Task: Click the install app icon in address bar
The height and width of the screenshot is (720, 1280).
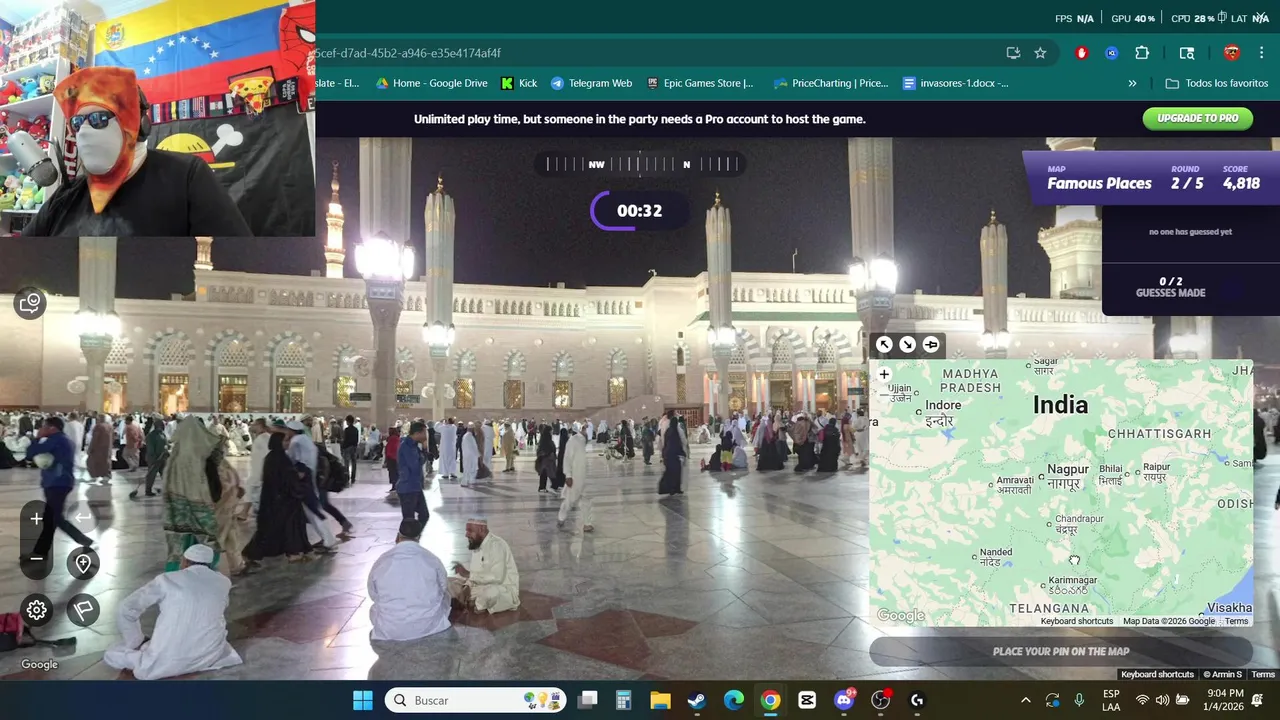Action: pyautogui.click(x=1013, y=53)
